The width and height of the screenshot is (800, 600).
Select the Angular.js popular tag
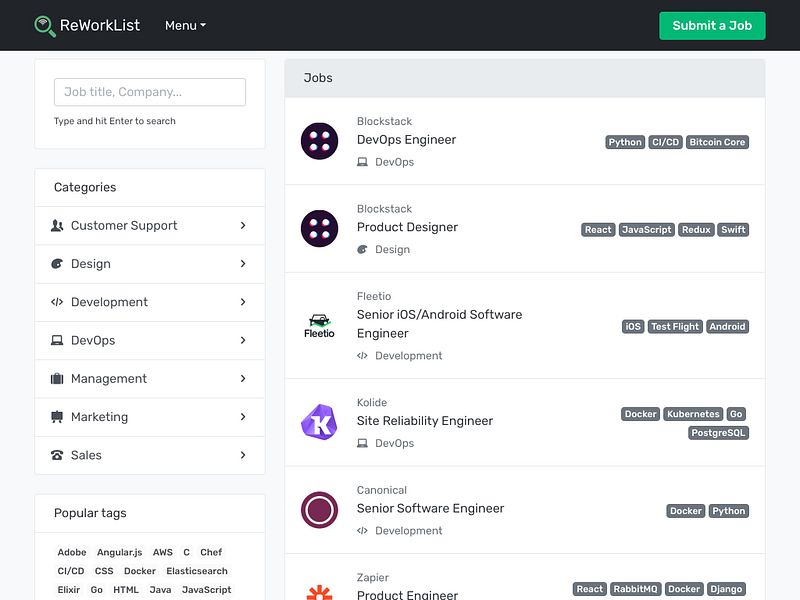pos(119,553)
